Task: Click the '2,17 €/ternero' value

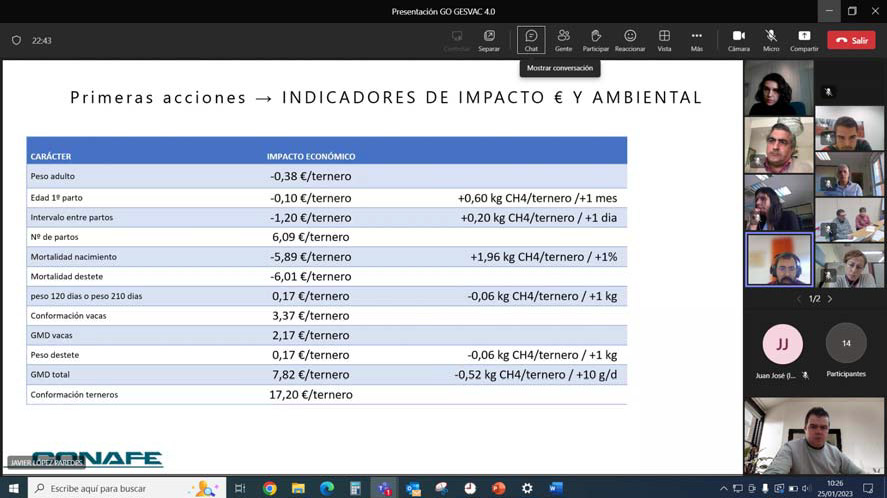Action: 311,335
